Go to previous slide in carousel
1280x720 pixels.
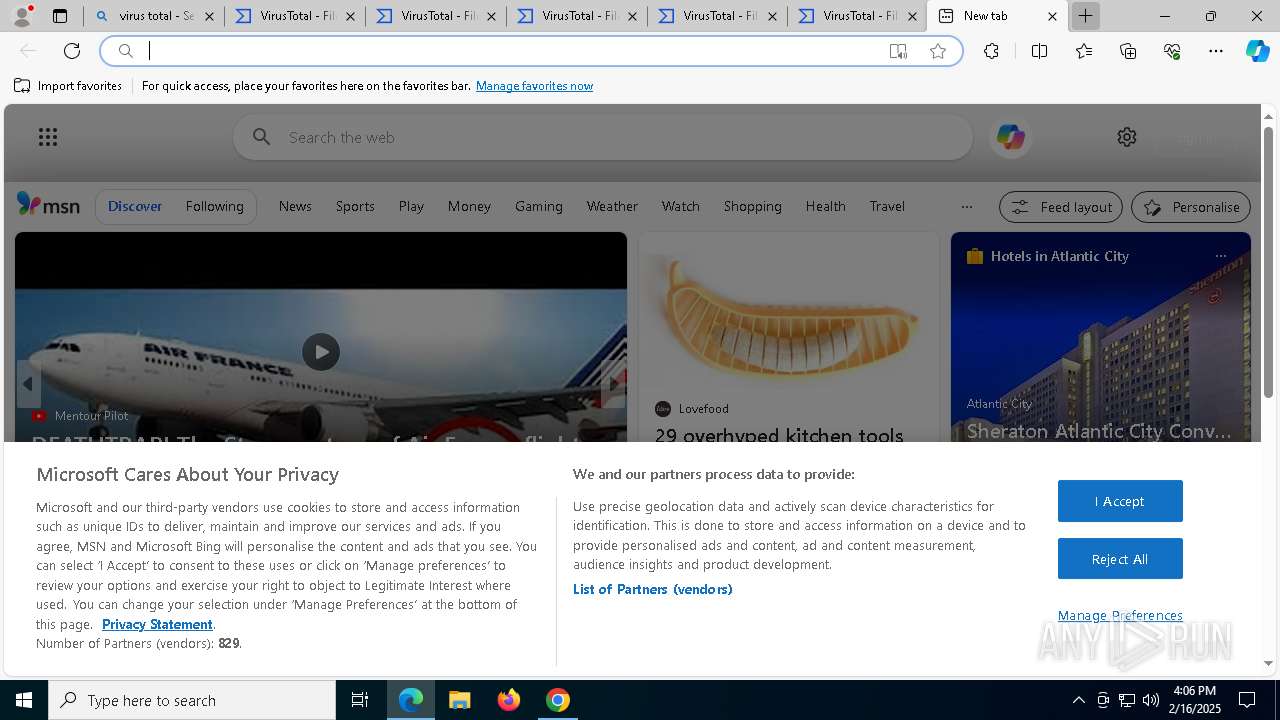coord(28,384)
